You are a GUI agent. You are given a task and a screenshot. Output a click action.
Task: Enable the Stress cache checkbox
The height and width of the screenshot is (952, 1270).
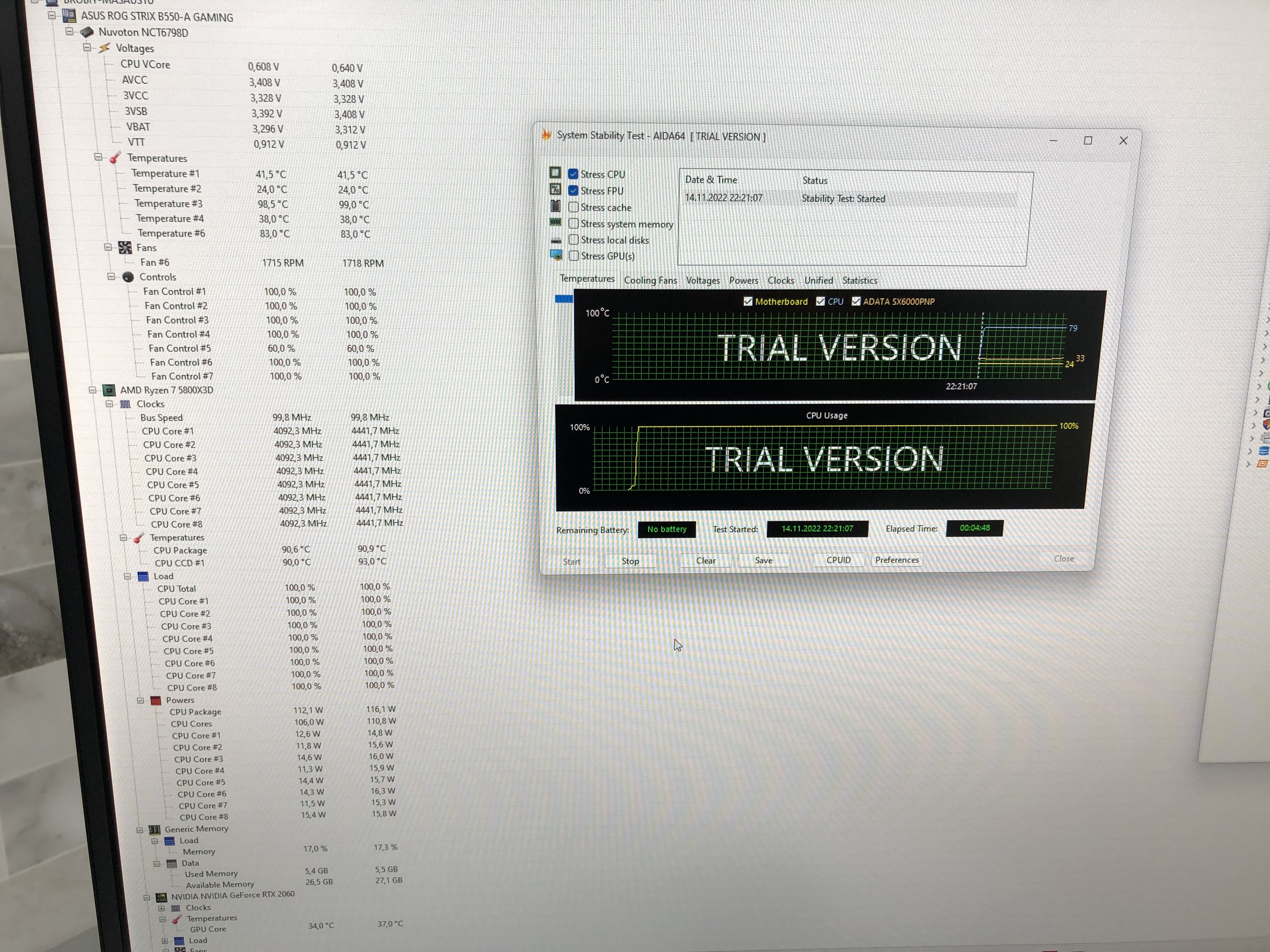(x=573, y=207)
